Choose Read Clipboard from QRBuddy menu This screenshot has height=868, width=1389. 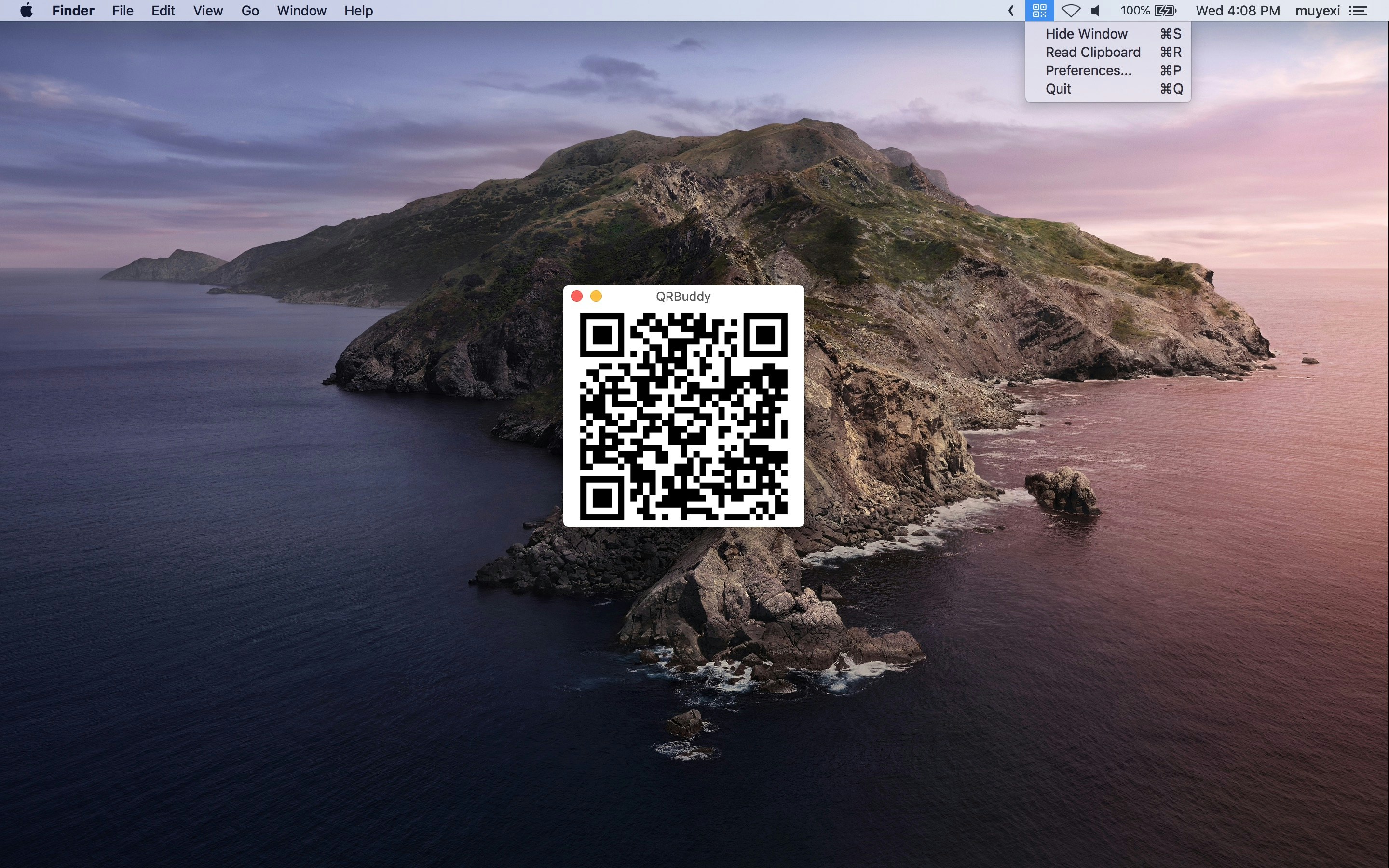click(x=1108, y=52)
